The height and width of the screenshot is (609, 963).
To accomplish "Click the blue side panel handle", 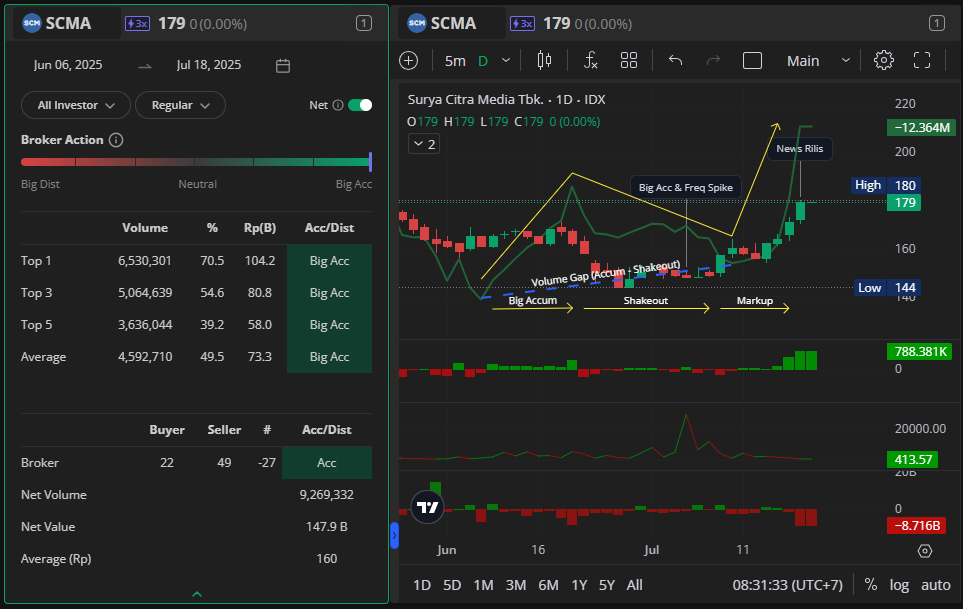I will pos(394,535).
